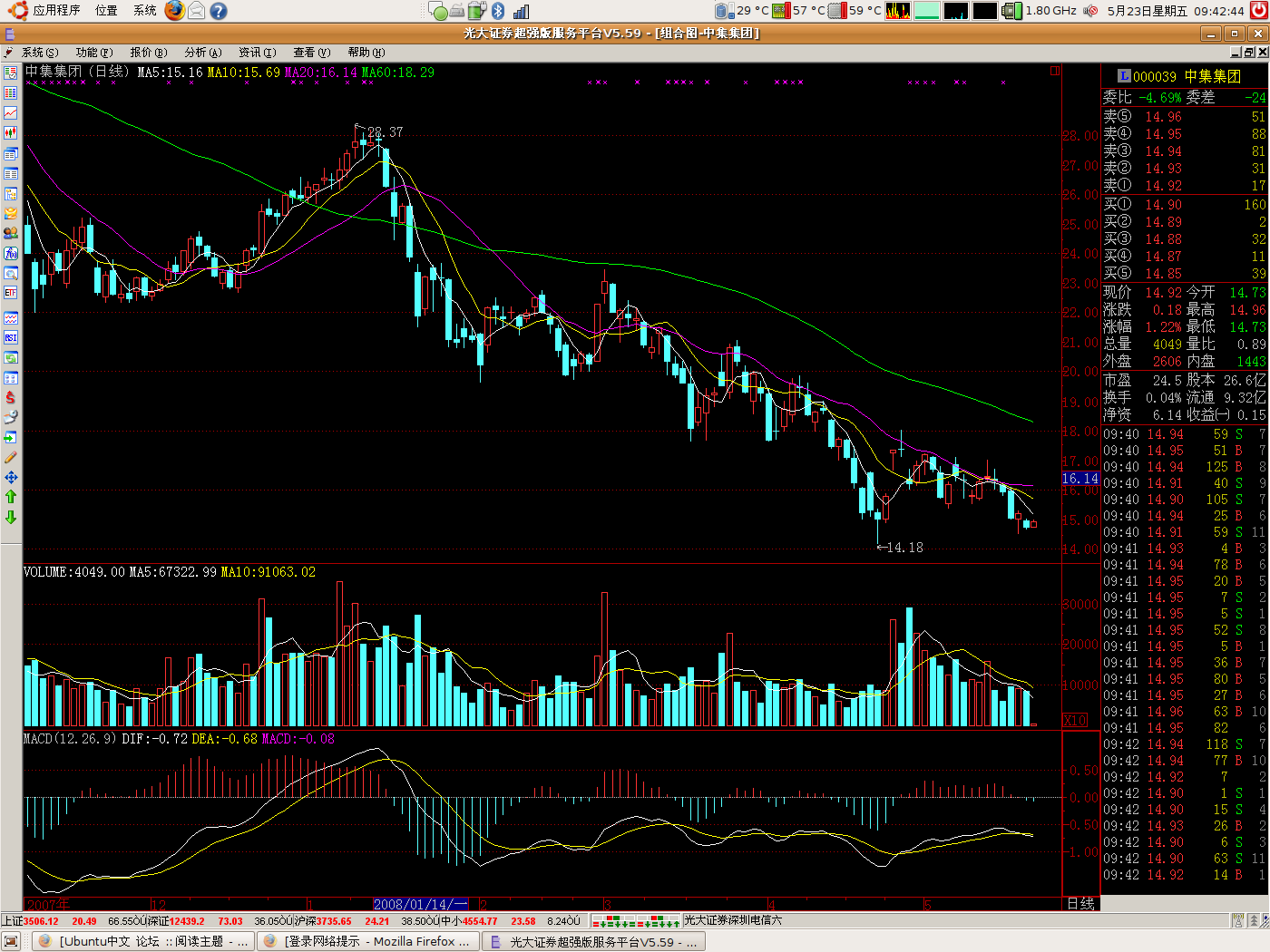Viewport: 1270px width, 952px height.
Task: Click the 现价 14.92 quote field
Action: 1143,293
